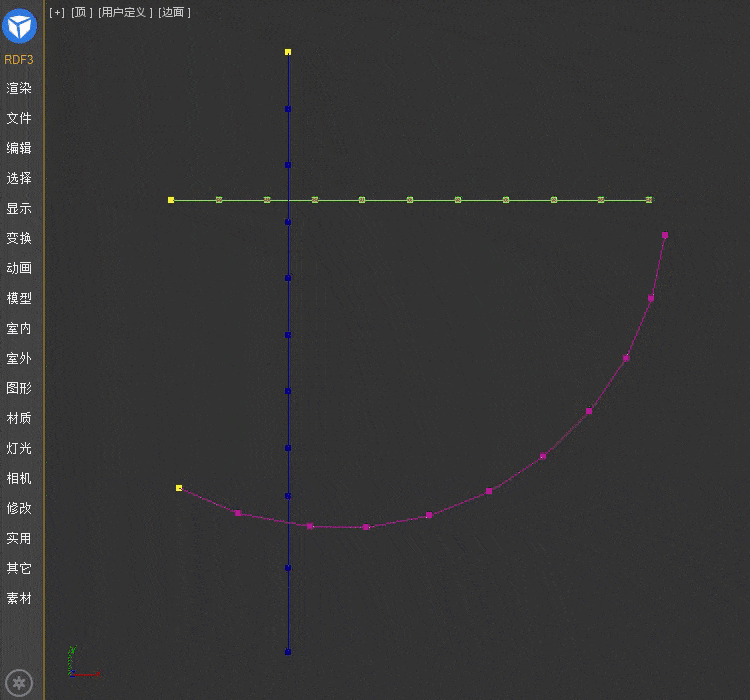Screen dimensions: 750x700
Task: Open the 编辑 menu
Action: click(x=19, y=148)
